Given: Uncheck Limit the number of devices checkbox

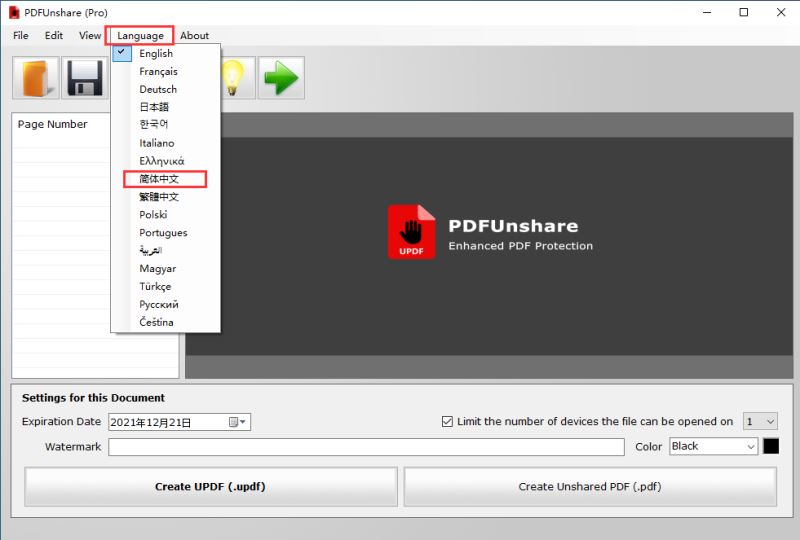Looking at the screenshot, I should click(x=447, y=422).
